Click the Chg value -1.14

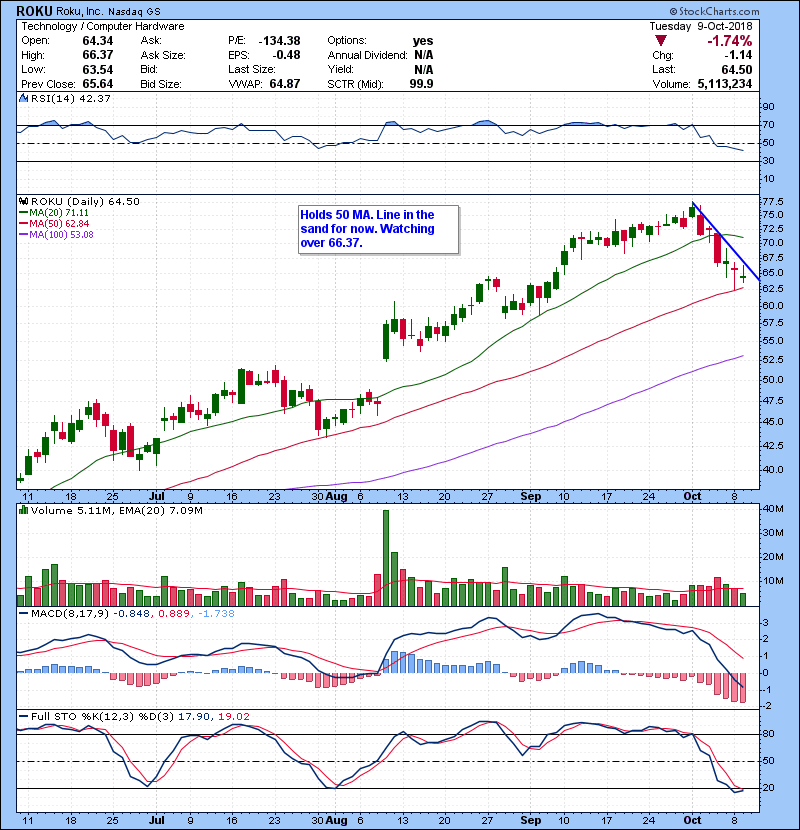[x=738, y=55]
